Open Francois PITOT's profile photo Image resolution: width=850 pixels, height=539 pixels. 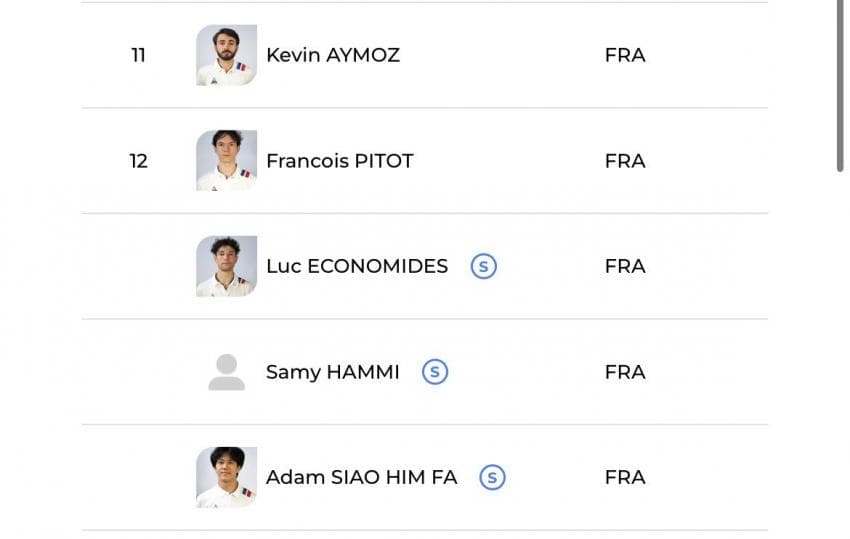227,160
